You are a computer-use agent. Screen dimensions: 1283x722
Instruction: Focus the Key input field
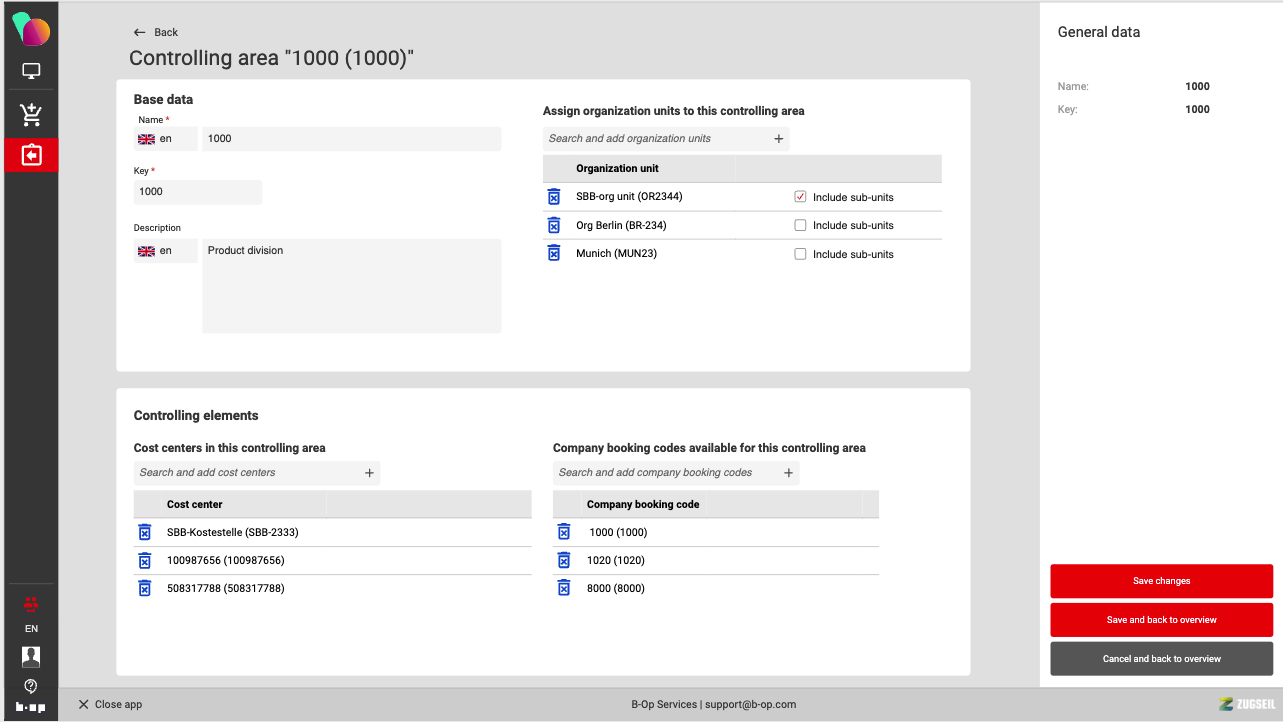[197, 192]
